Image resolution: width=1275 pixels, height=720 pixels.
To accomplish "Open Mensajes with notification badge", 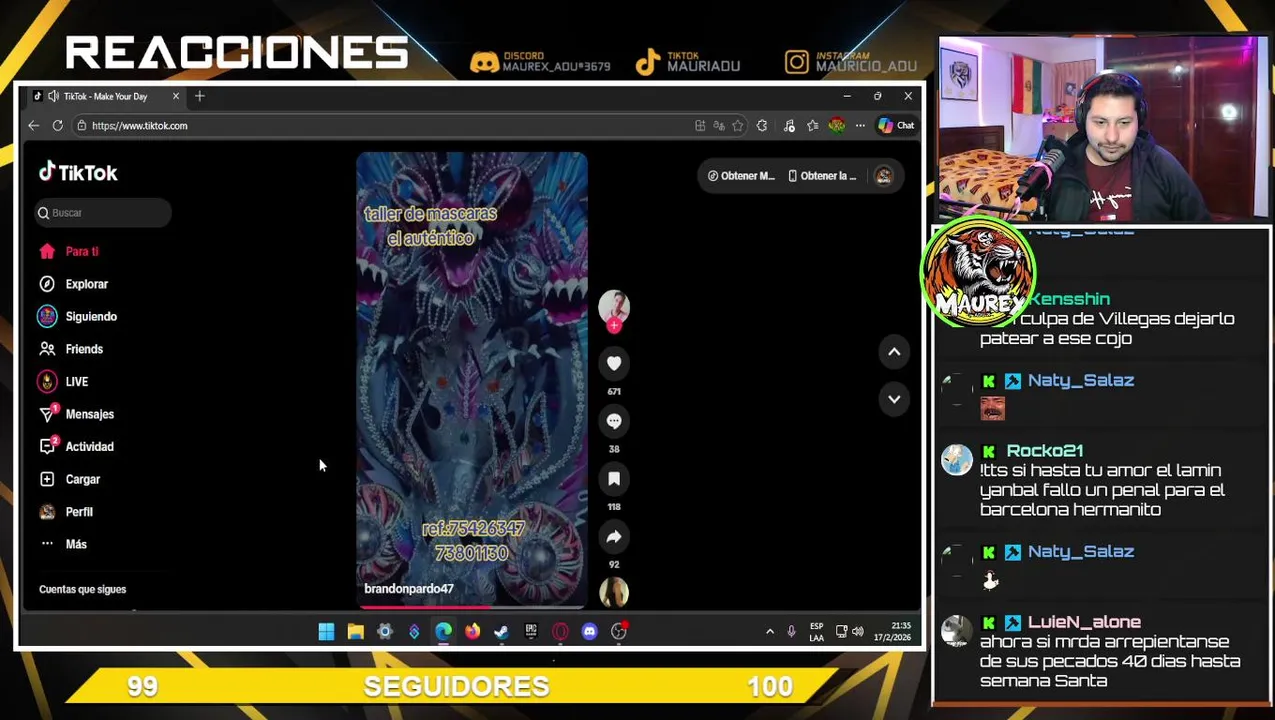I will [x=76, y=414].
